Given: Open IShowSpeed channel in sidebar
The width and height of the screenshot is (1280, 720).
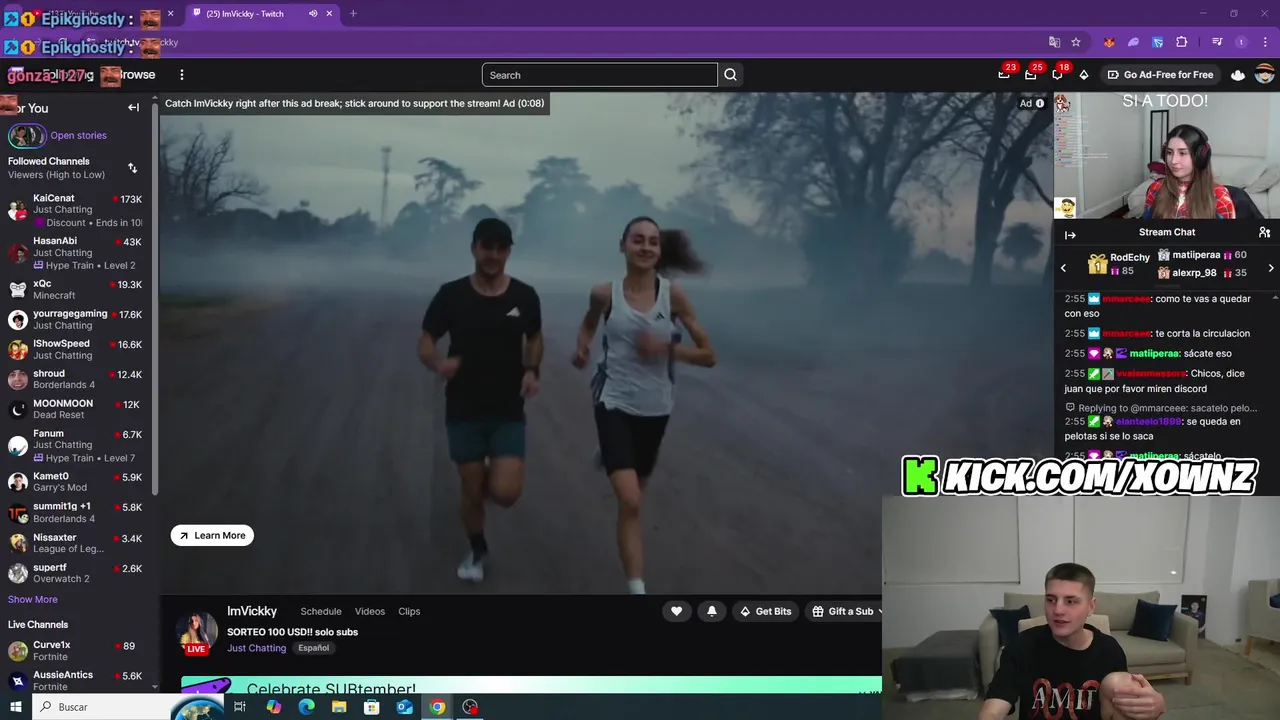Looking at the screenshot, I should (x=76, y=350).
